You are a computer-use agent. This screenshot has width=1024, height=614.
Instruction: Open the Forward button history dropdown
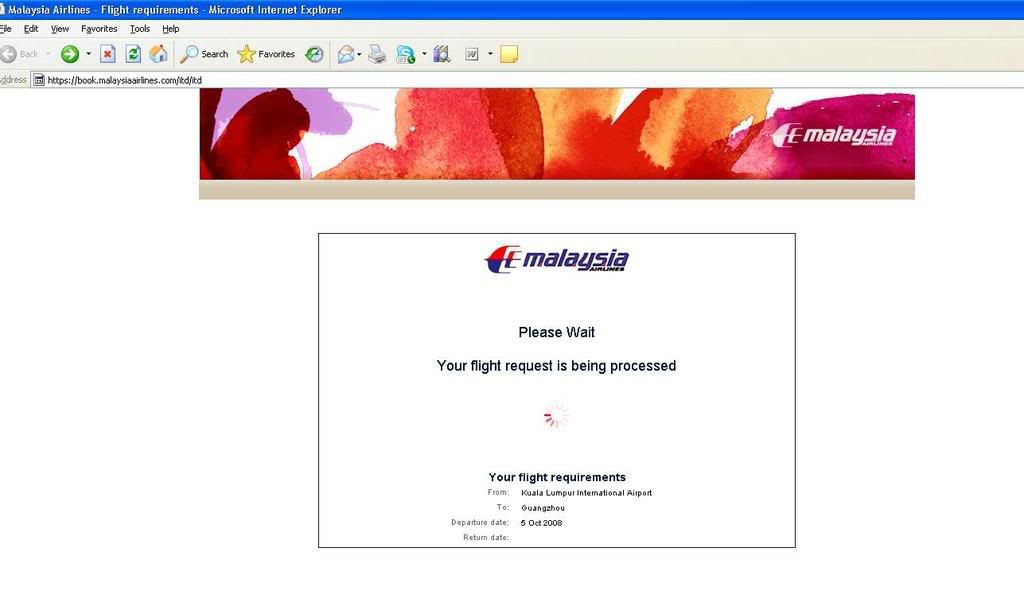tap(88, 54)
